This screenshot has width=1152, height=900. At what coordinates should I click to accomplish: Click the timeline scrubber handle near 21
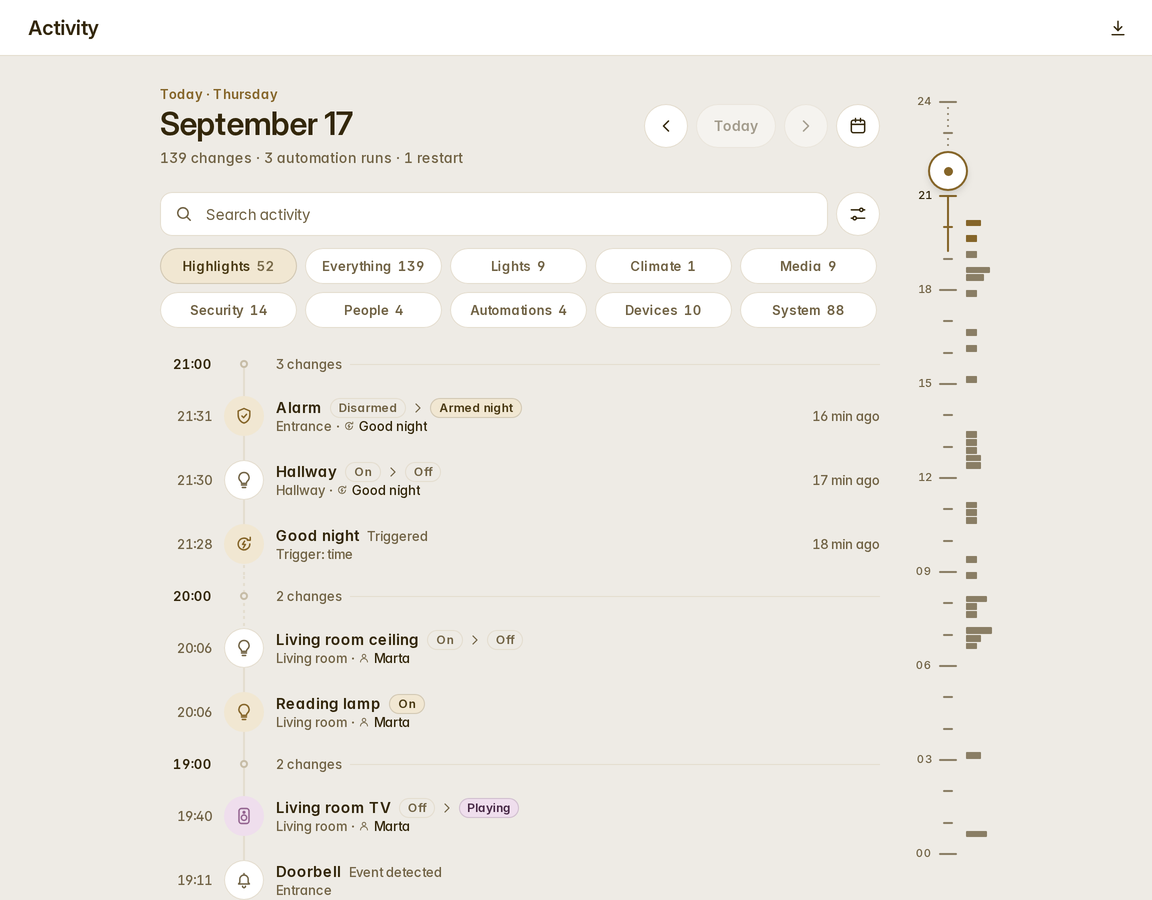948,171
